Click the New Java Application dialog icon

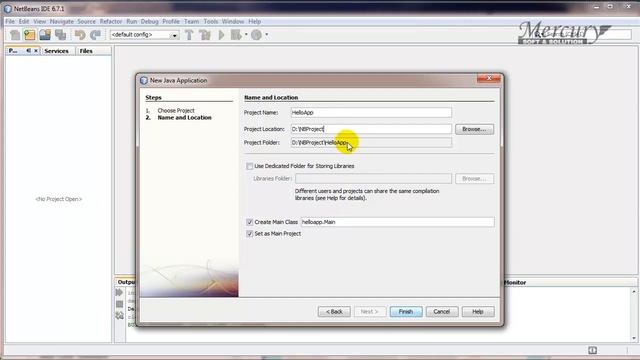click(144, 80)
